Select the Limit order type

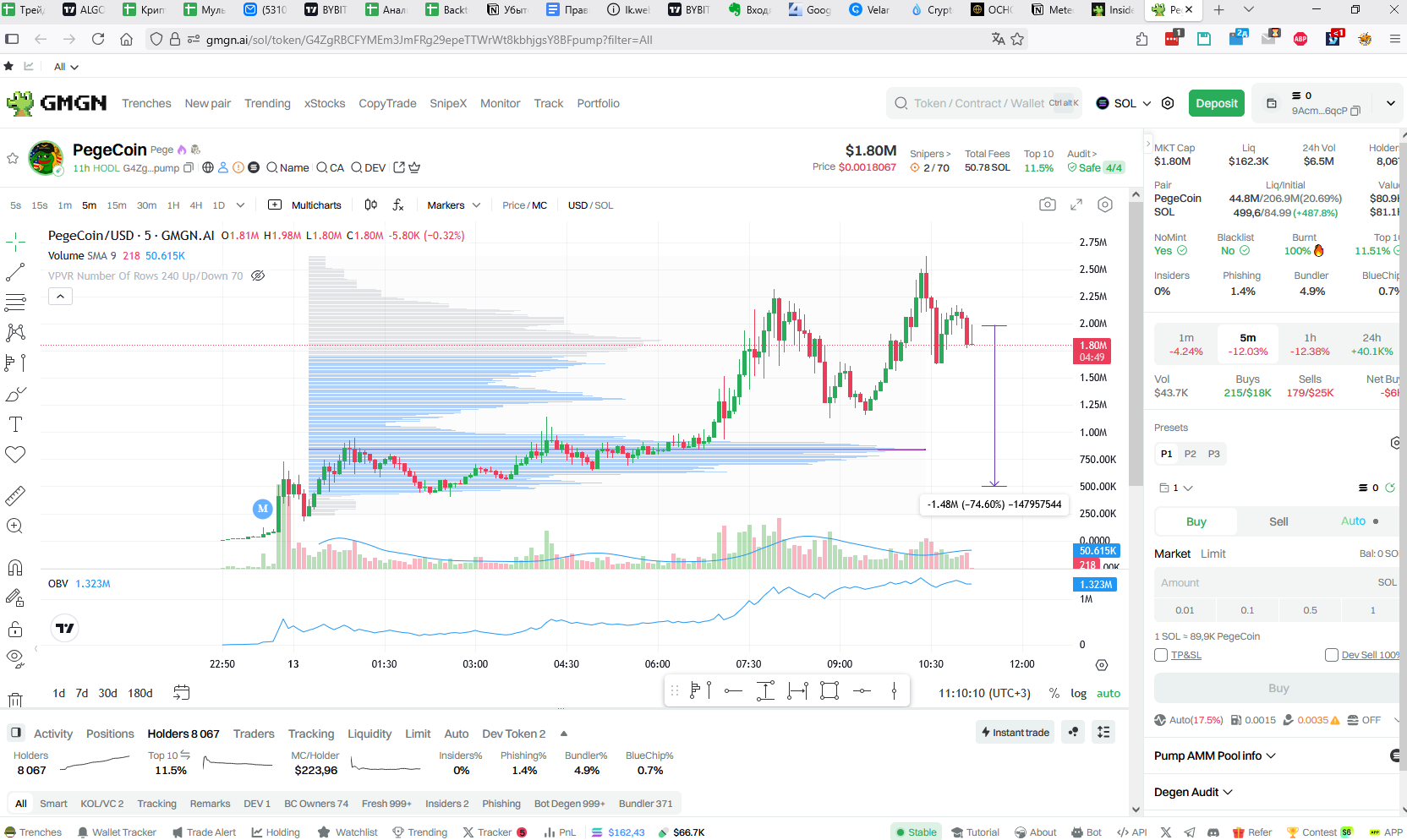click(1213, 554)
